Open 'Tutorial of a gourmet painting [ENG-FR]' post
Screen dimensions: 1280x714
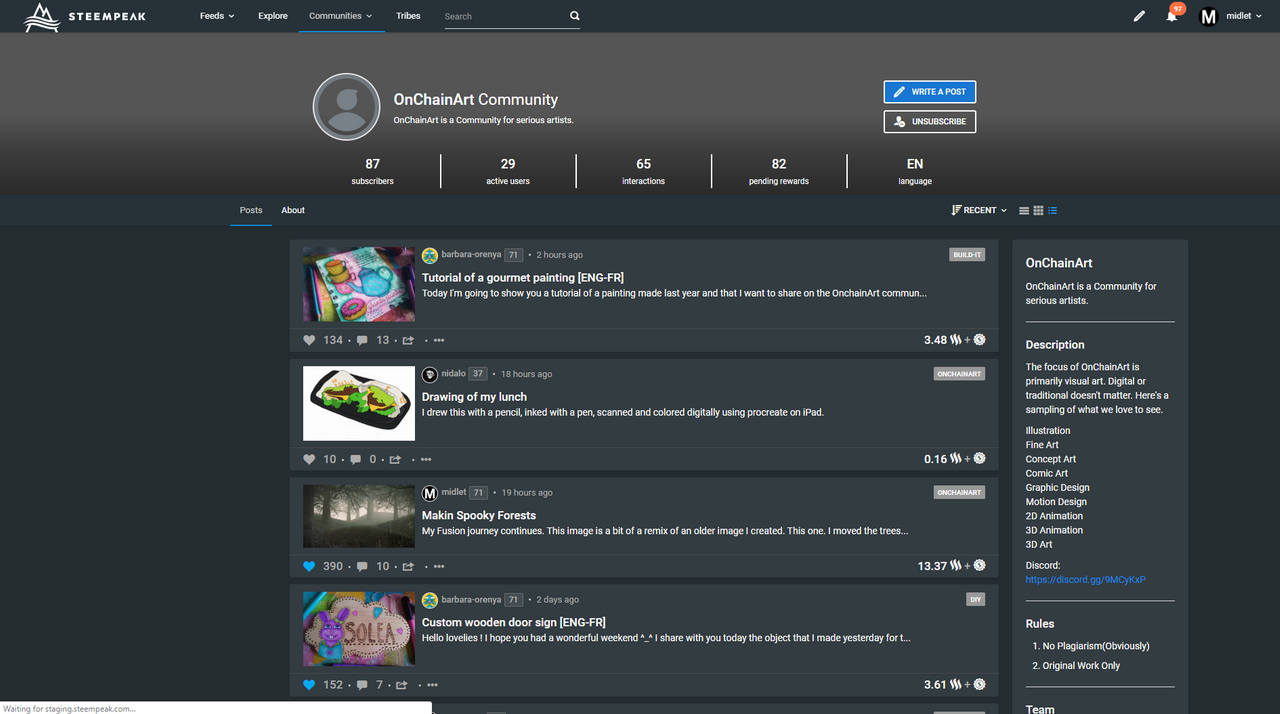click(523, 278)
